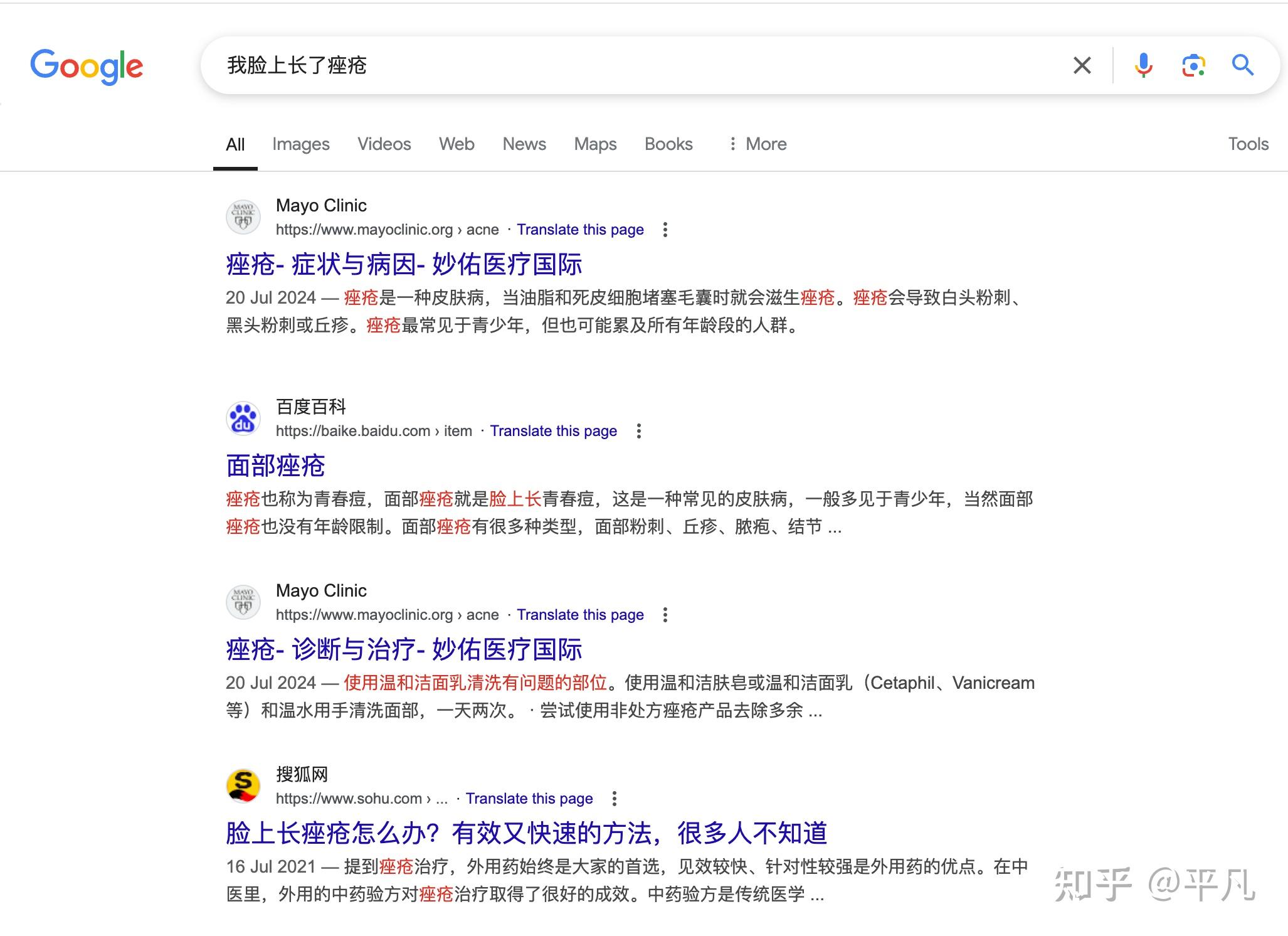1288x936 pixels.
Task: Click the Baidu paw favicon
Action: pos(243,418)
